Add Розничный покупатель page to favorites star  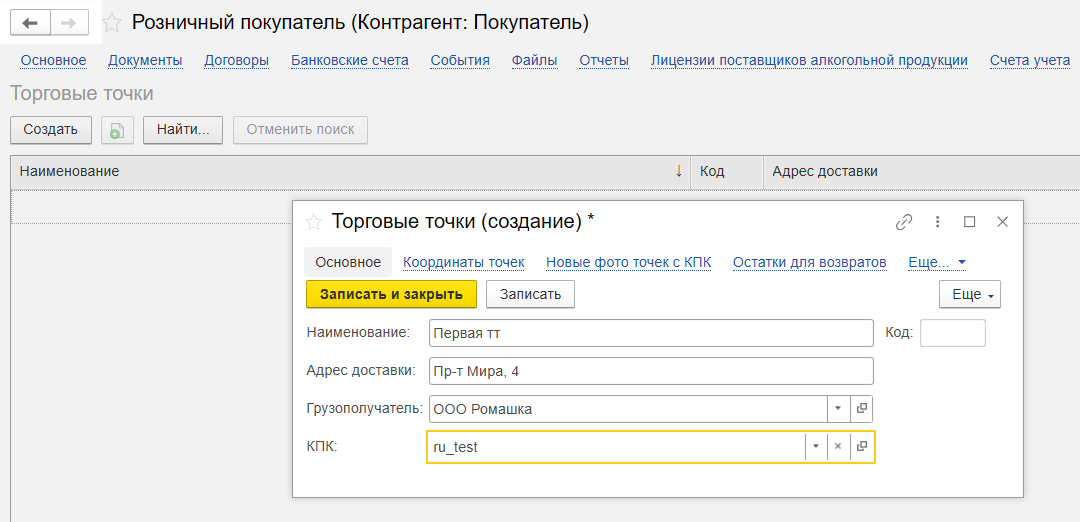[x=112, y=23]
